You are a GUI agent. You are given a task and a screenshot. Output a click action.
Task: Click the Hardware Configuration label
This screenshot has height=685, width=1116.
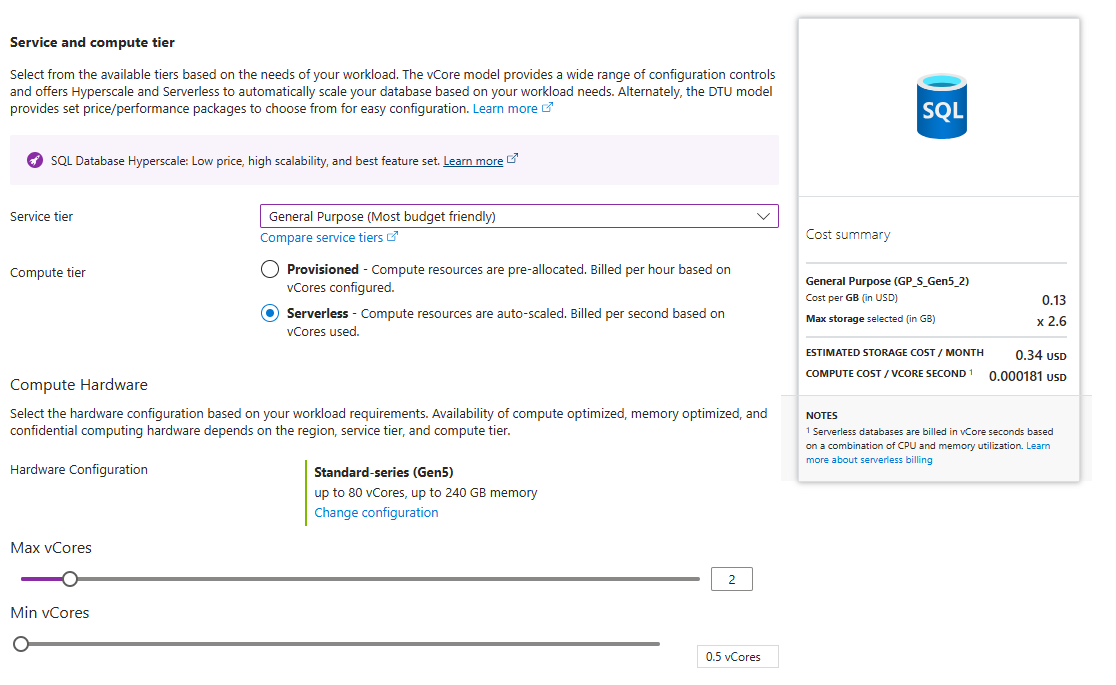[79, 469]
